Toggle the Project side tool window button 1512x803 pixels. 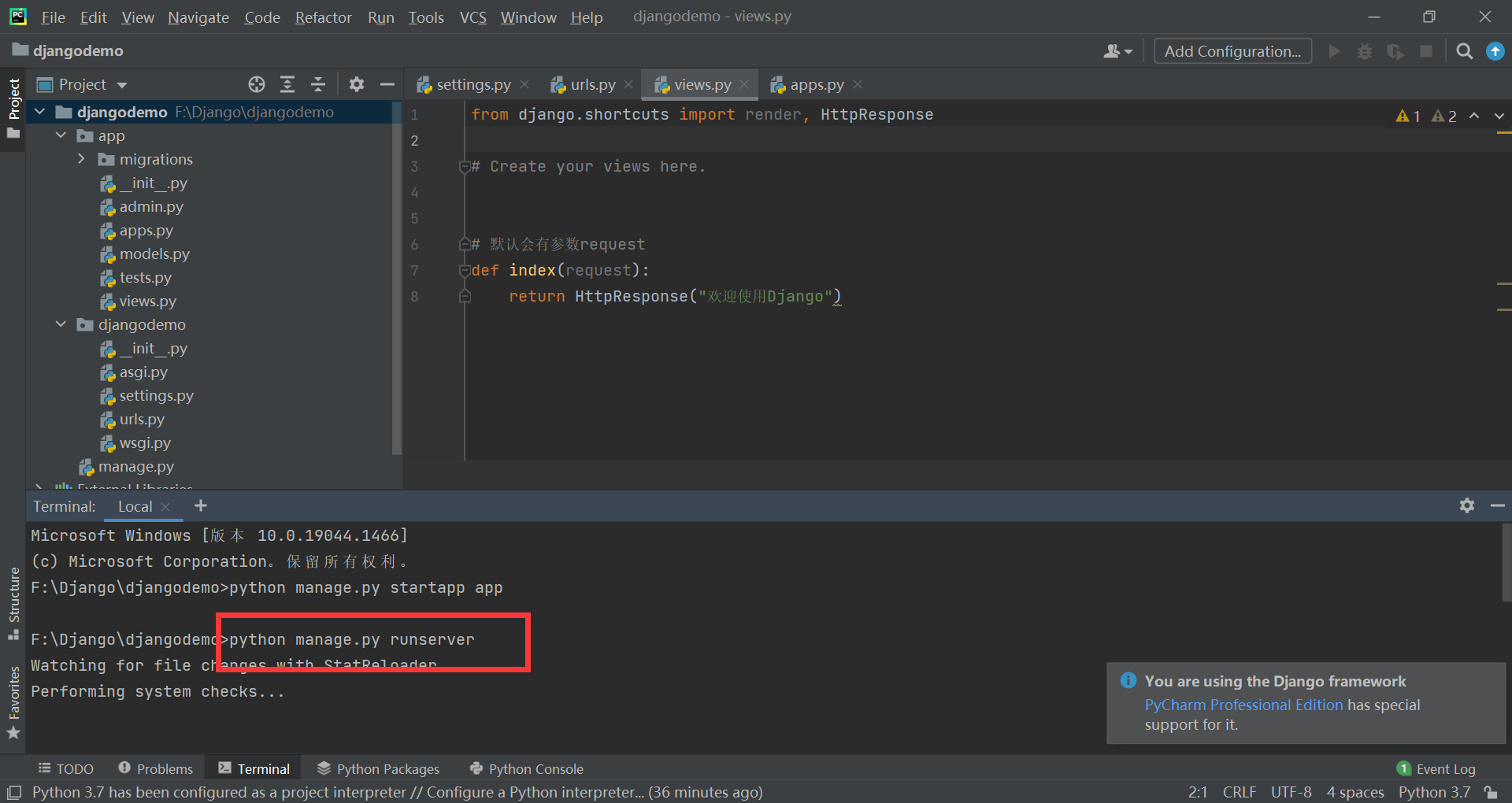coord(13,109)
